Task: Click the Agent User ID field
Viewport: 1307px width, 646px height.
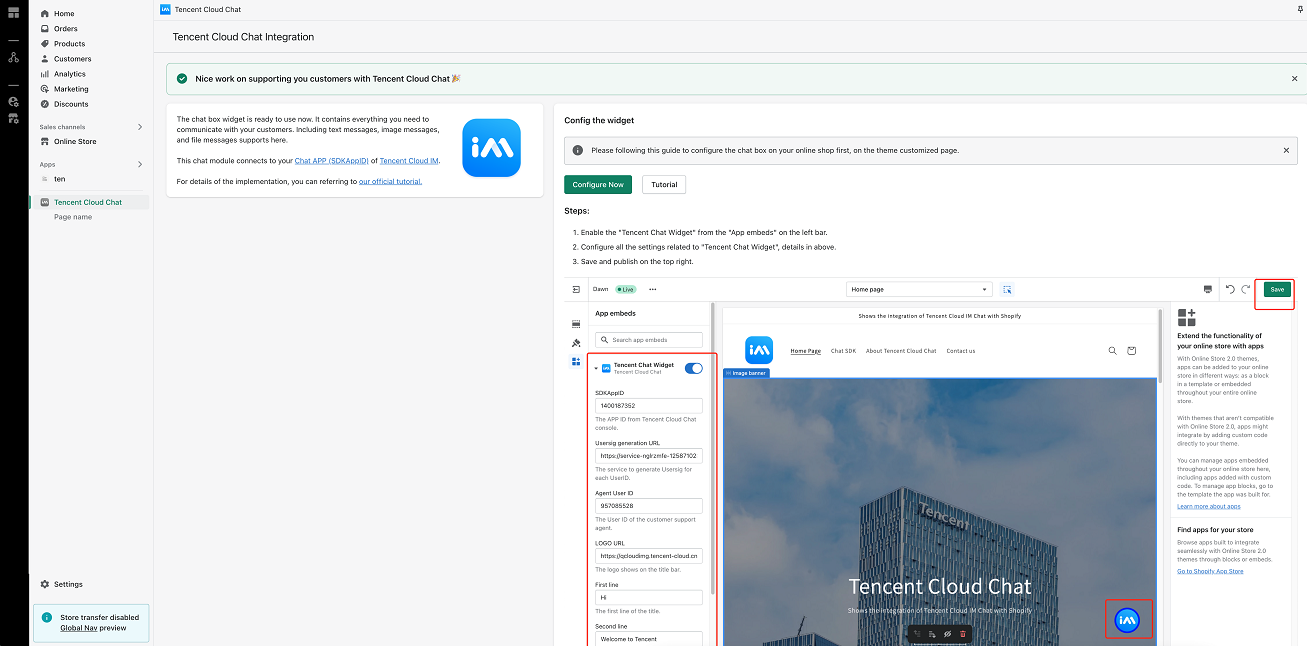Action: (x=649, y=506)
